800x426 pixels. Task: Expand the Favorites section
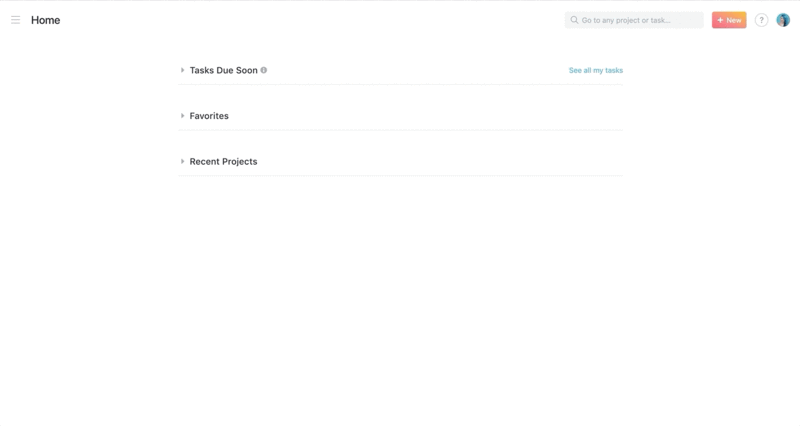pyautogui.click(x=182, y=116)
